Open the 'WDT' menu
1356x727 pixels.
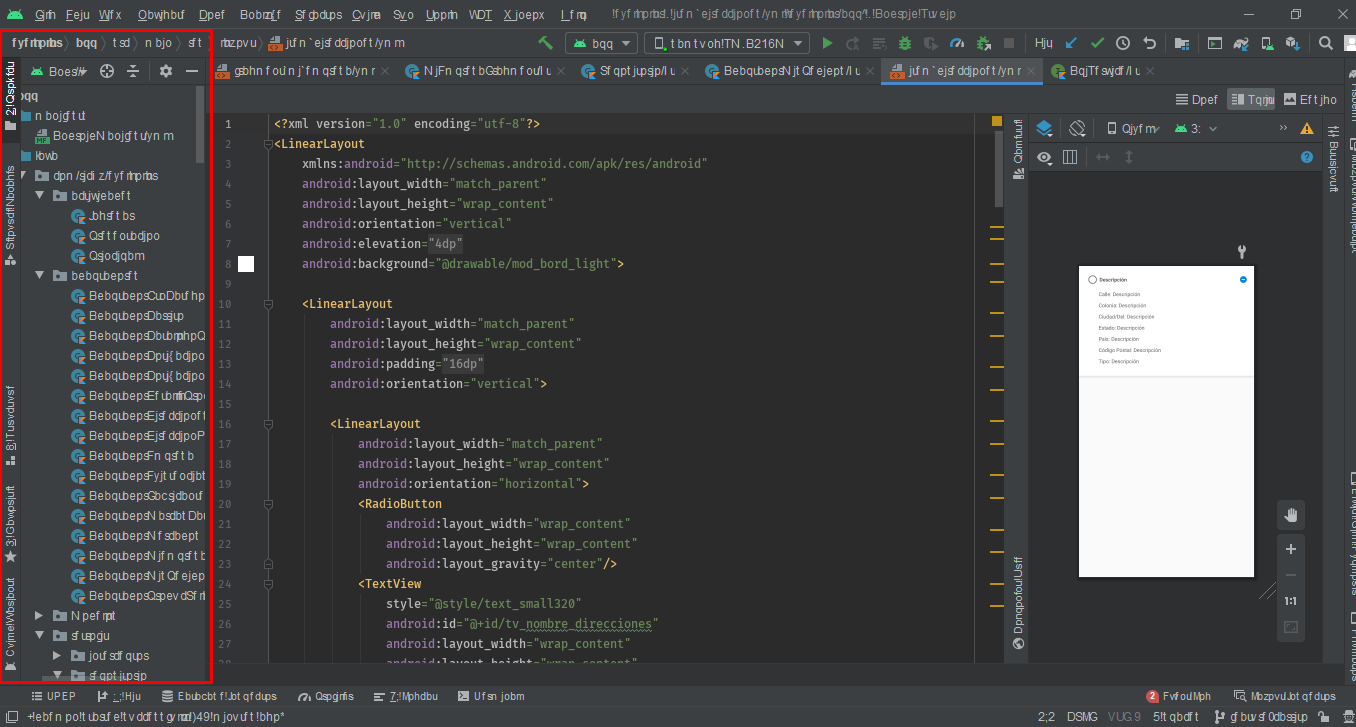[x=480, y=15]
